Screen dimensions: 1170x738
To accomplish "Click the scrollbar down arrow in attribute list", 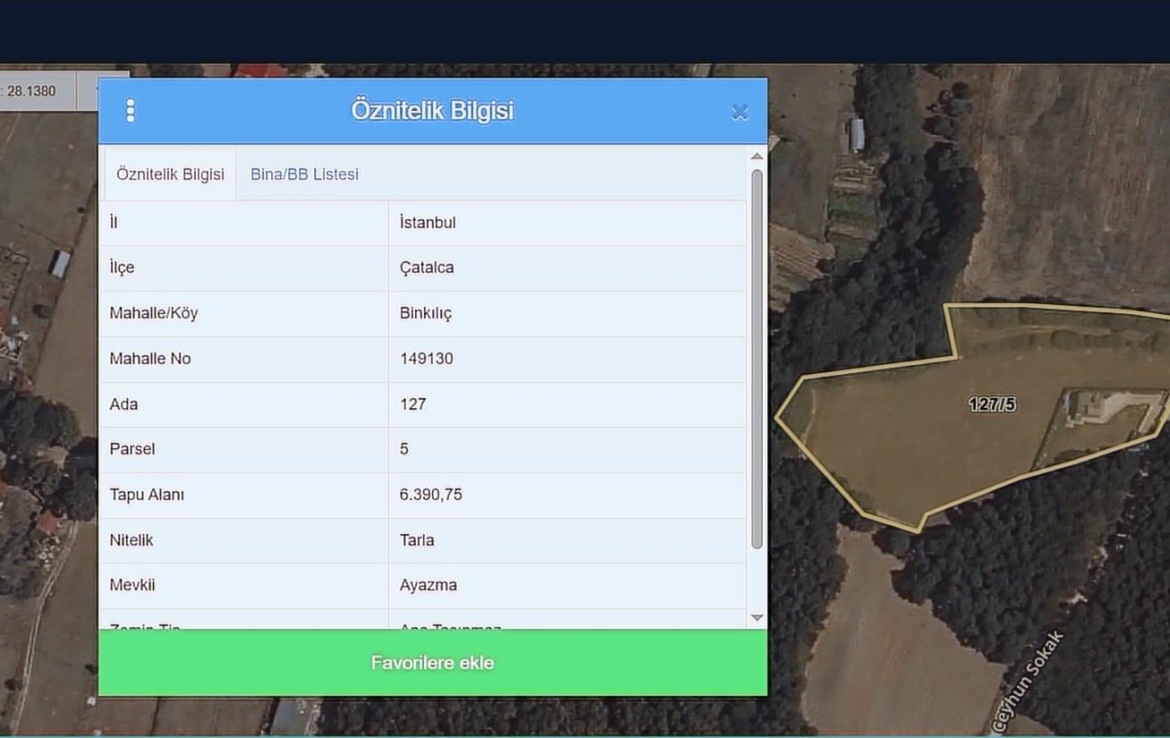I will click(x=757, y=618).
